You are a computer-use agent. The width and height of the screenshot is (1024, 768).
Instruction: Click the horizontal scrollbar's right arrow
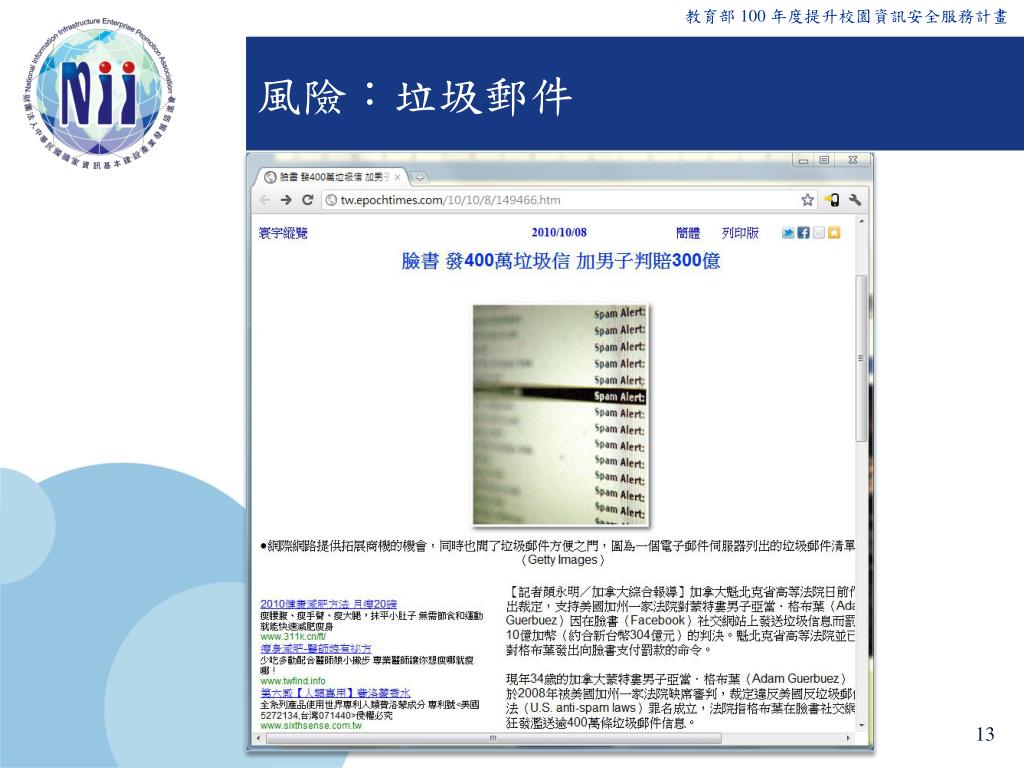click(x=848, y=738)
